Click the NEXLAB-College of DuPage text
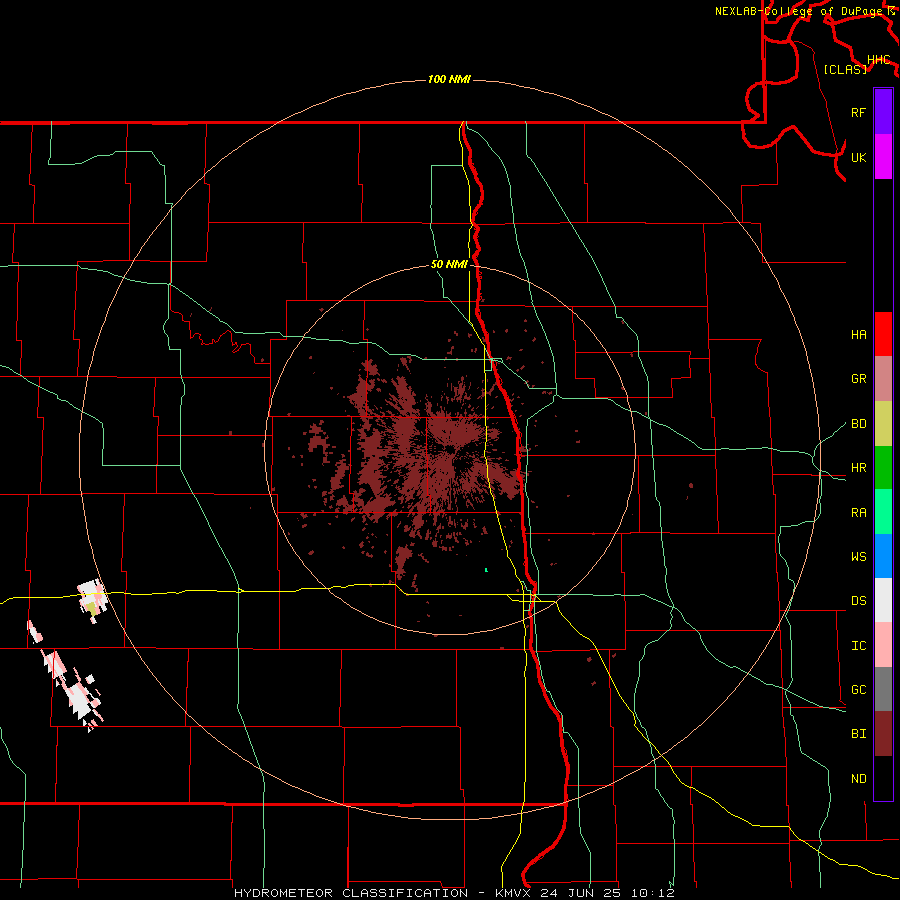The height and width of the screenshot is (900, 900). 798,11
